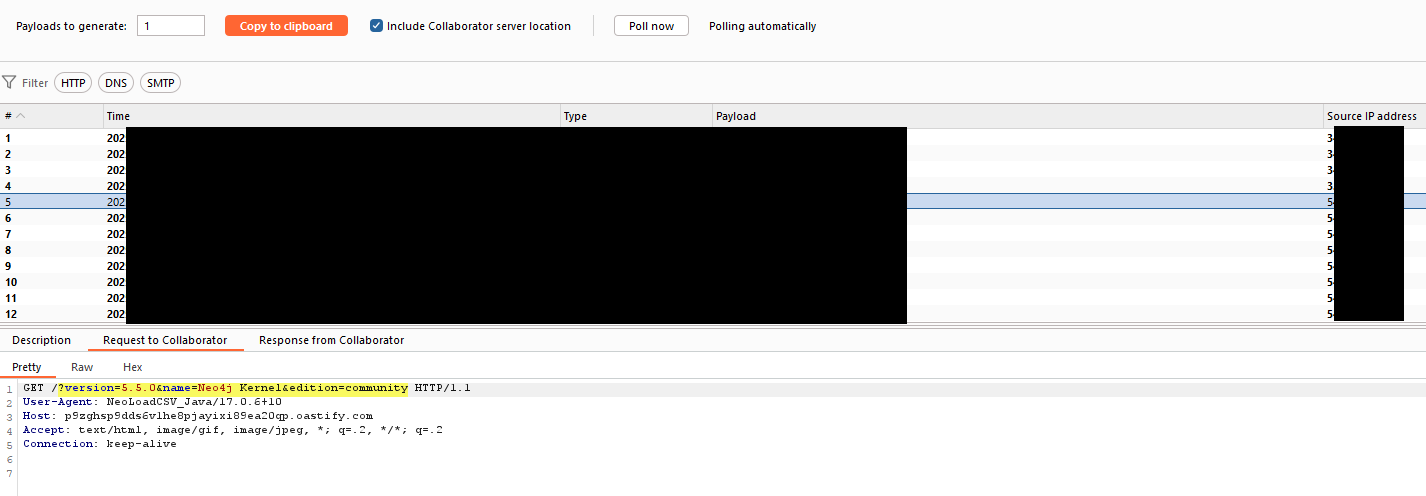Sort by Source IP address column

tap(1371, 116)
